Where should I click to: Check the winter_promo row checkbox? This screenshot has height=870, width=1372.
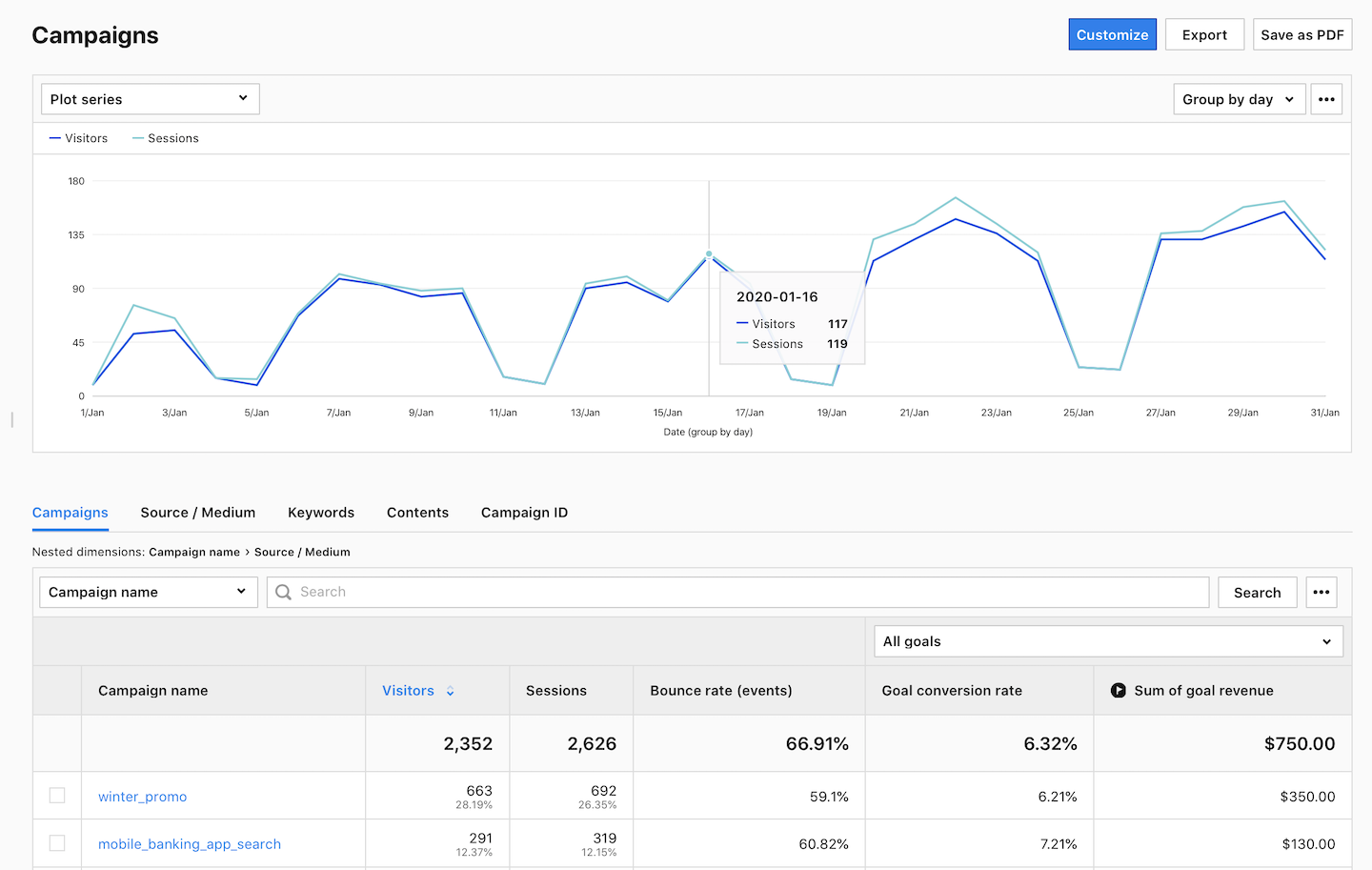point(57,796)
